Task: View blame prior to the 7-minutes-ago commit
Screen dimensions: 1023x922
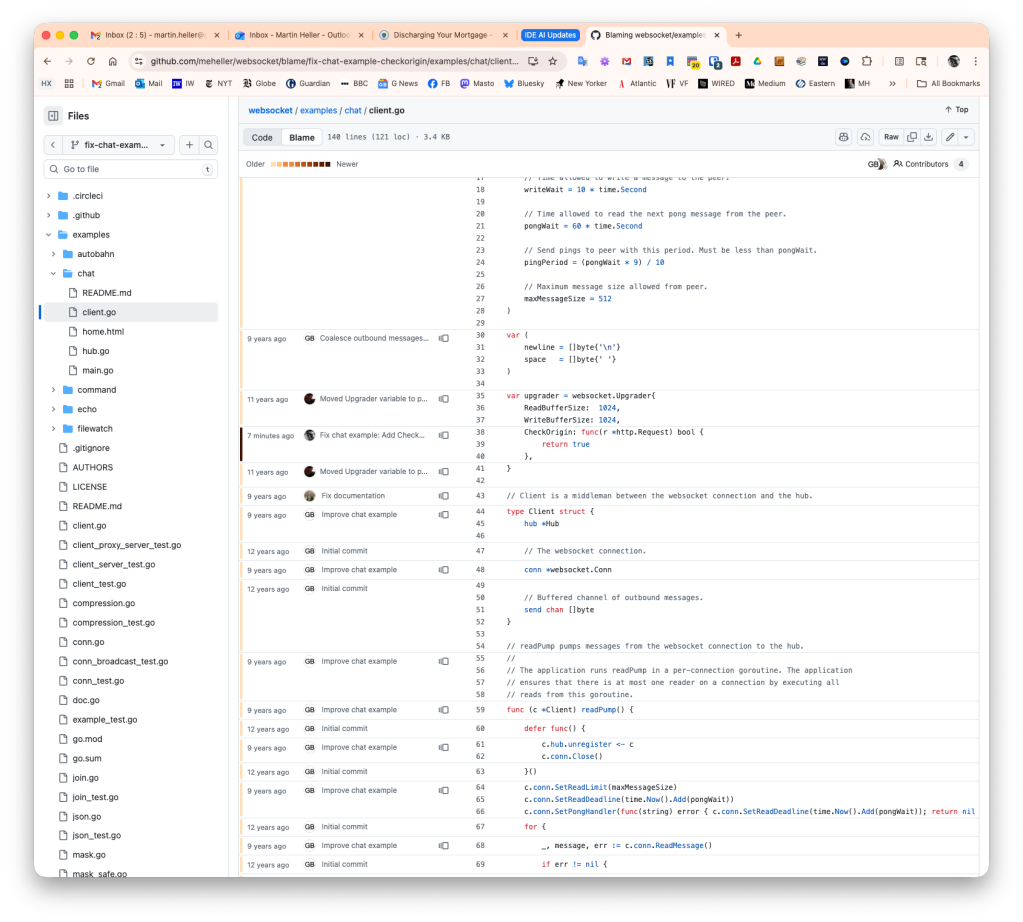Action: click(443, 435)
